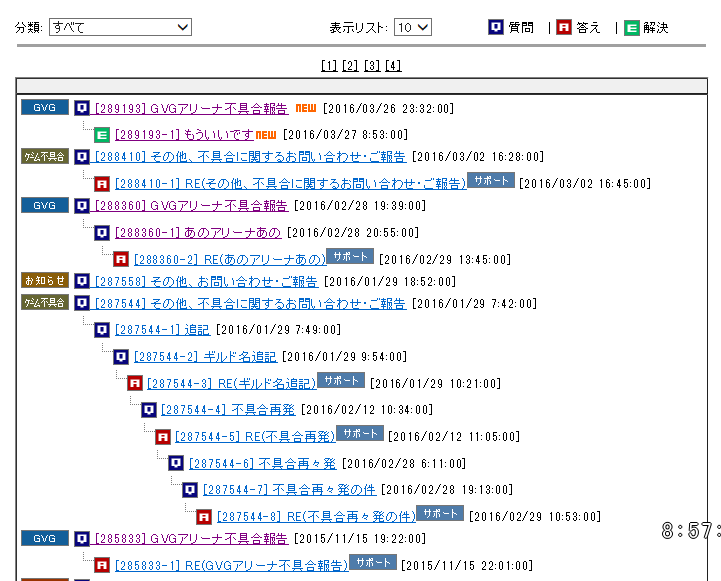This screenshot has height=581, width=721.
Task: Click the Q icon of thread 289193
Action: [x=82, y=108]
